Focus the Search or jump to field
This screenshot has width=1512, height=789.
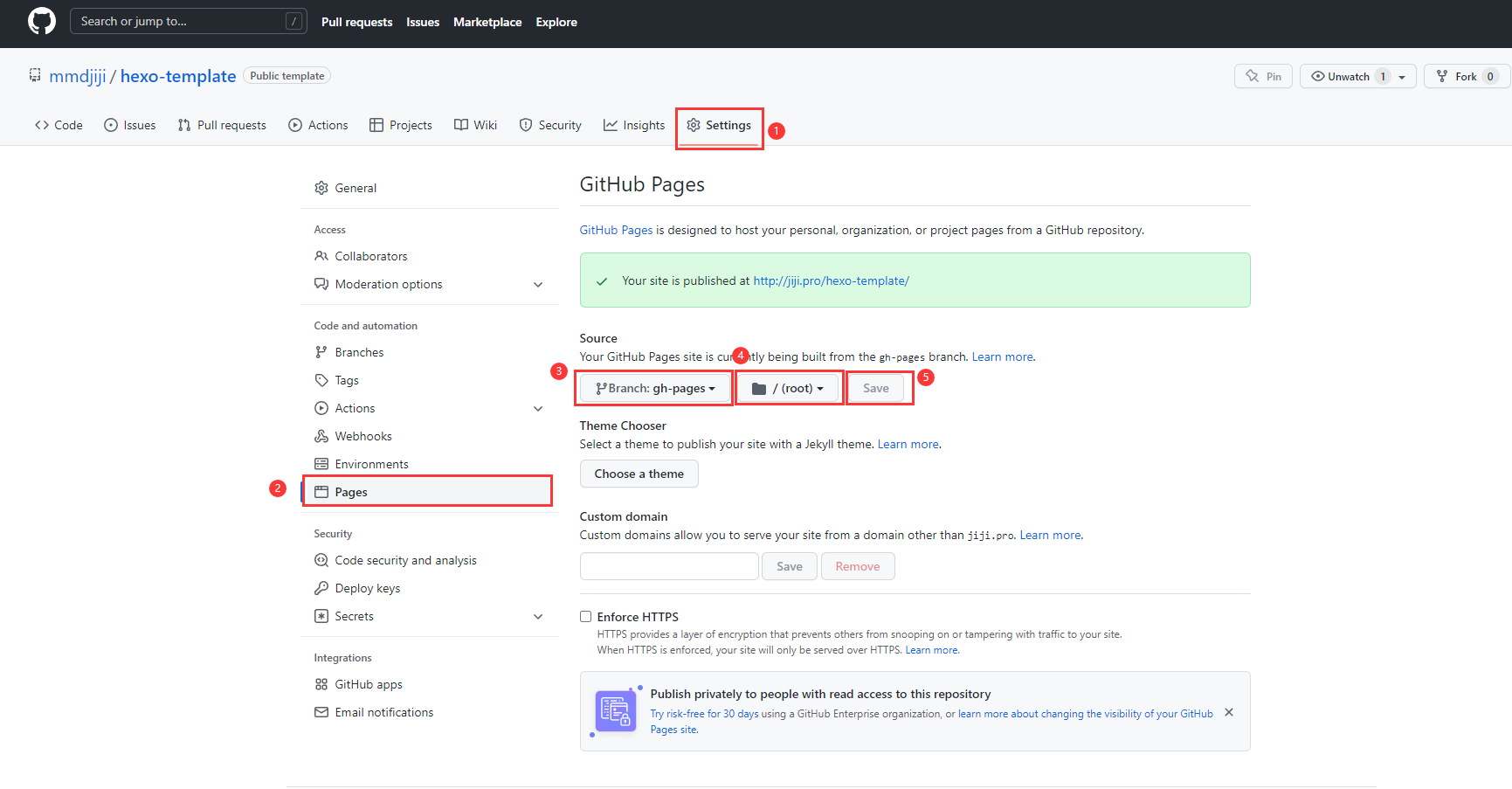coord(189,21)
